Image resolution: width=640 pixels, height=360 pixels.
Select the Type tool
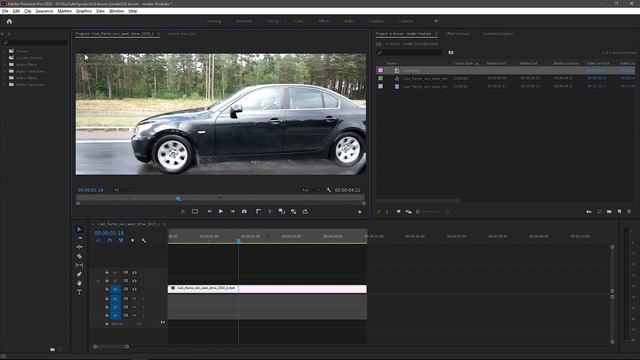click(x=79, y=292)
